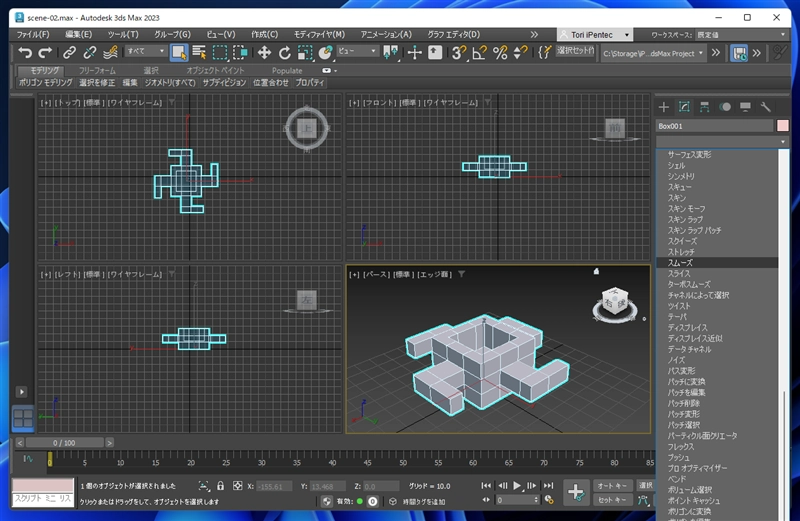
Task: Click the セット キー button
Action: (612, 500)
